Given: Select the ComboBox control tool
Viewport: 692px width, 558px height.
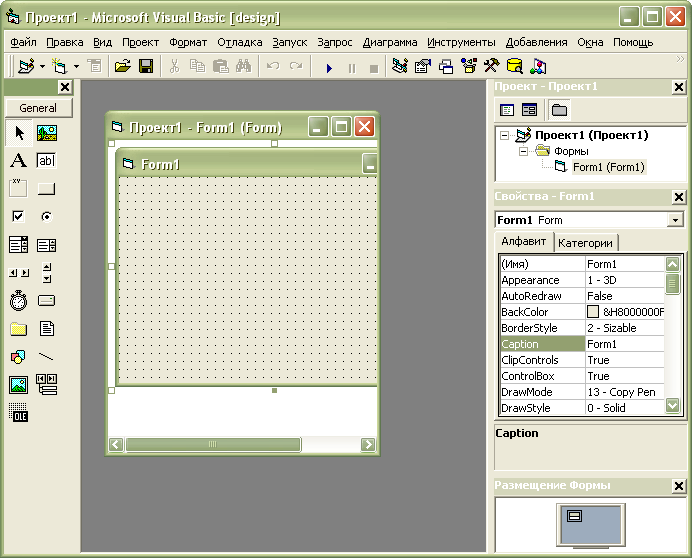Looking at the screenshot, I should point(19,245).
